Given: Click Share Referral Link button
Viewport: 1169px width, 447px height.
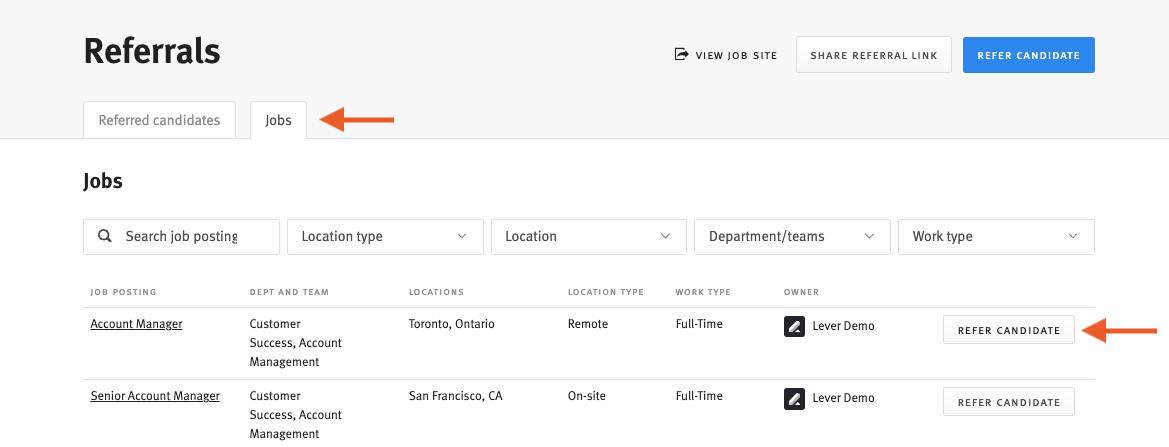Looking at the screenshot, I should 874,55.
